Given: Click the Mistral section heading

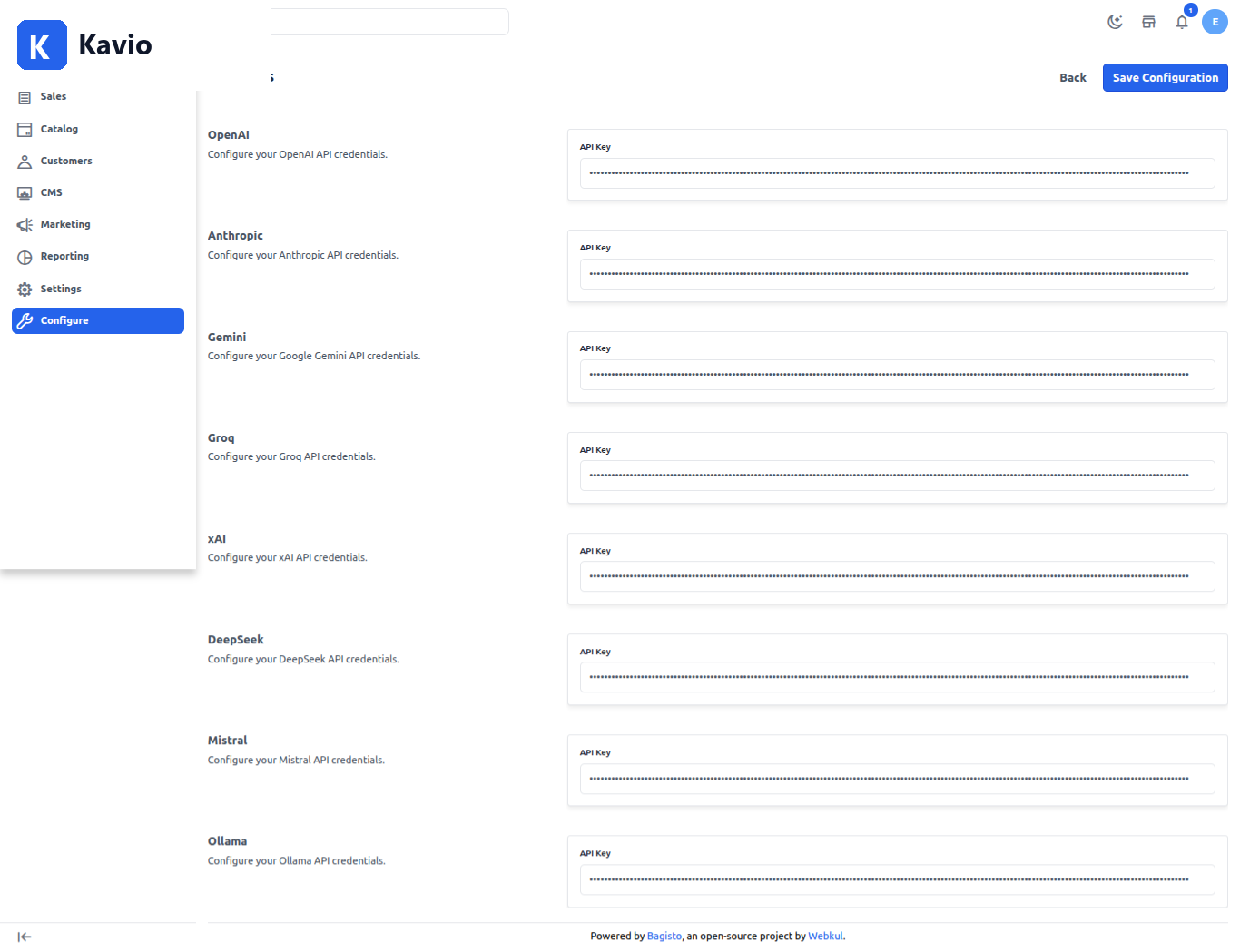Looking at the screenshot, I should [228, 741].
